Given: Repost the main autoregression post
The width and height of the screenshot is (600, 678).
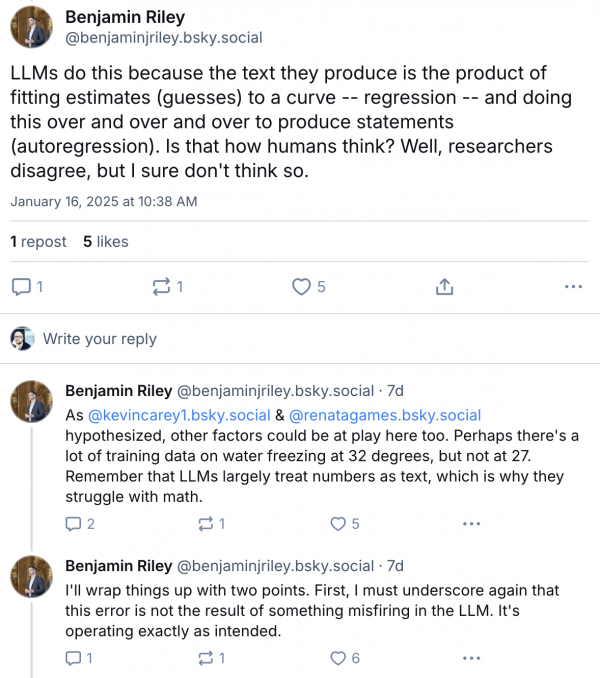Looking at the screenshot, I should click(161, 287).
